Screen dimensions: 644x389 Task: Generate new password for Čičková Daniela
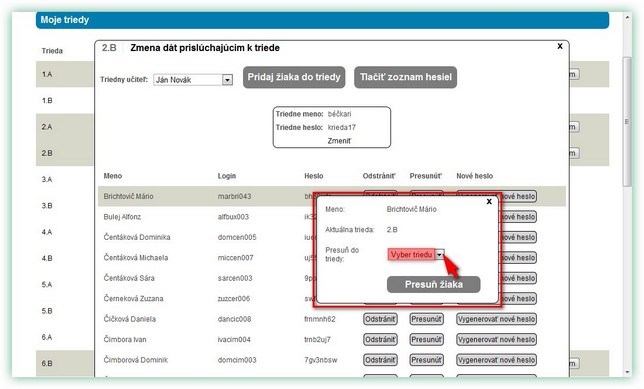pos(497,319)
